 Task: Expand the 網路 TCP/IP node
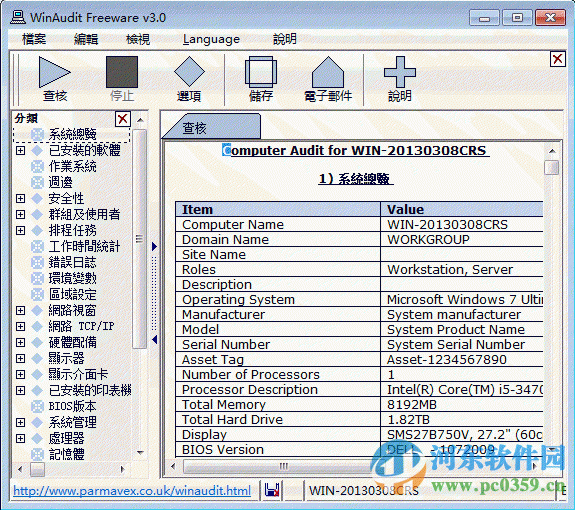click(21, 326)
